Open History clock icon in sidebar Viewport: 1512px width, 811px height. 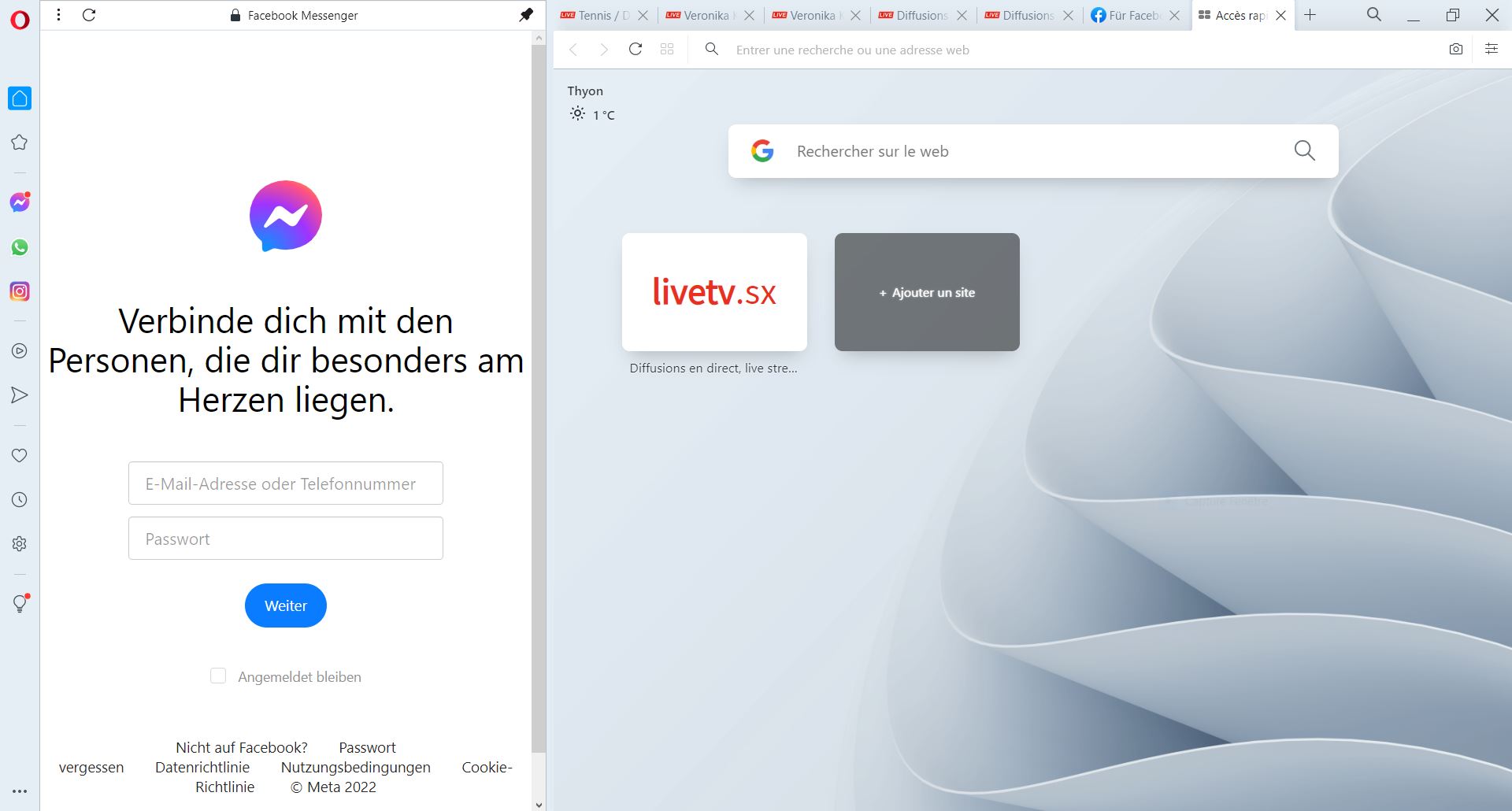[x=20, y=499]
